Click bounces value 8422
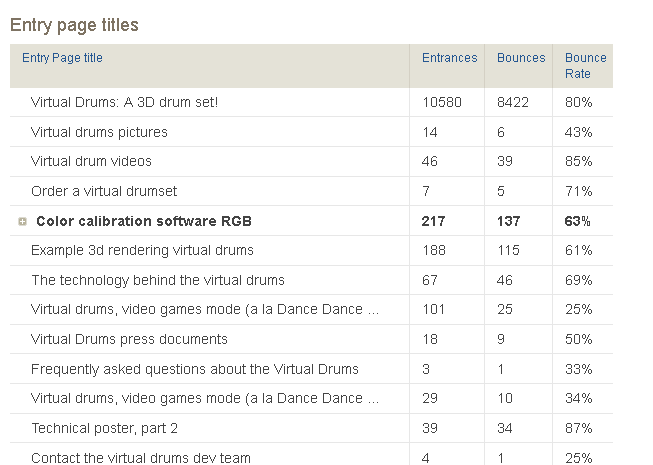This screenshot has height=465, width=653. coord(513,102)
